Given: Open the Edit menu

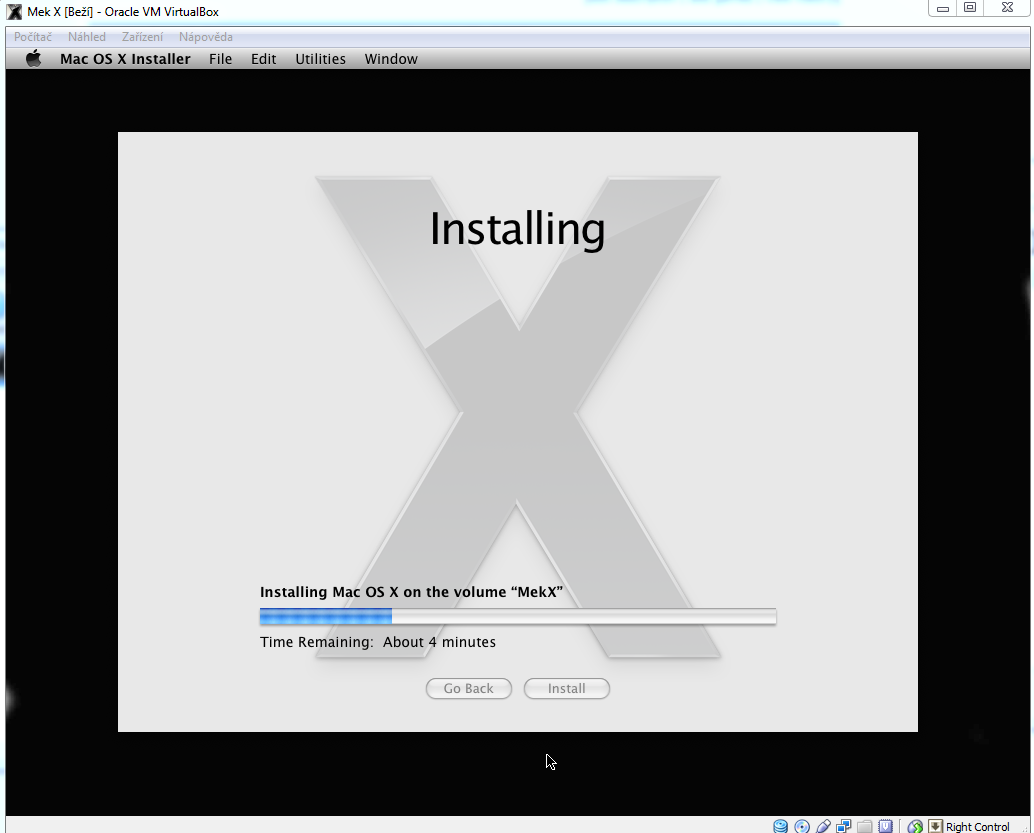Looking at the screenshot, I should click(263, 59).
